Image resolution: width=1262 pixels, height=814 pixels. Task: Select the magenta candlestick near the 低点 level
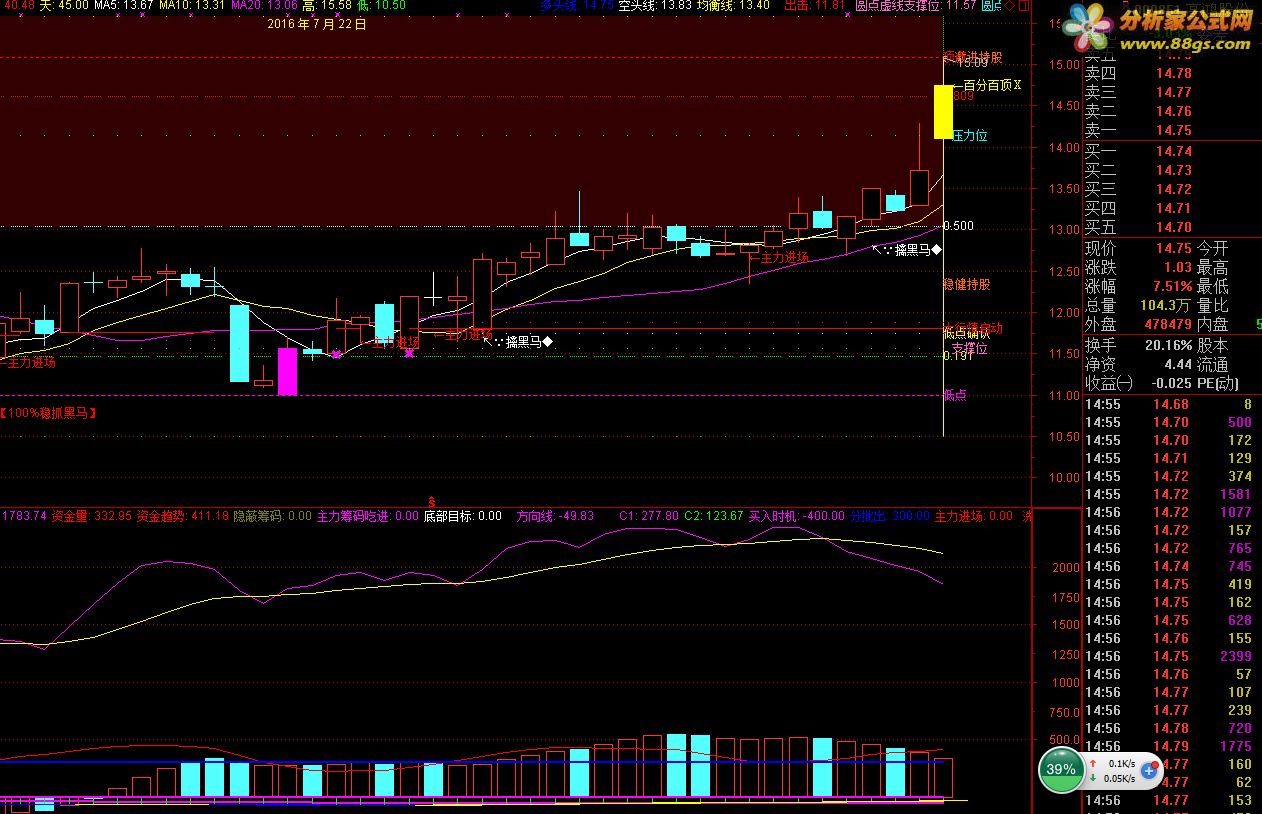tap(287, 371)
